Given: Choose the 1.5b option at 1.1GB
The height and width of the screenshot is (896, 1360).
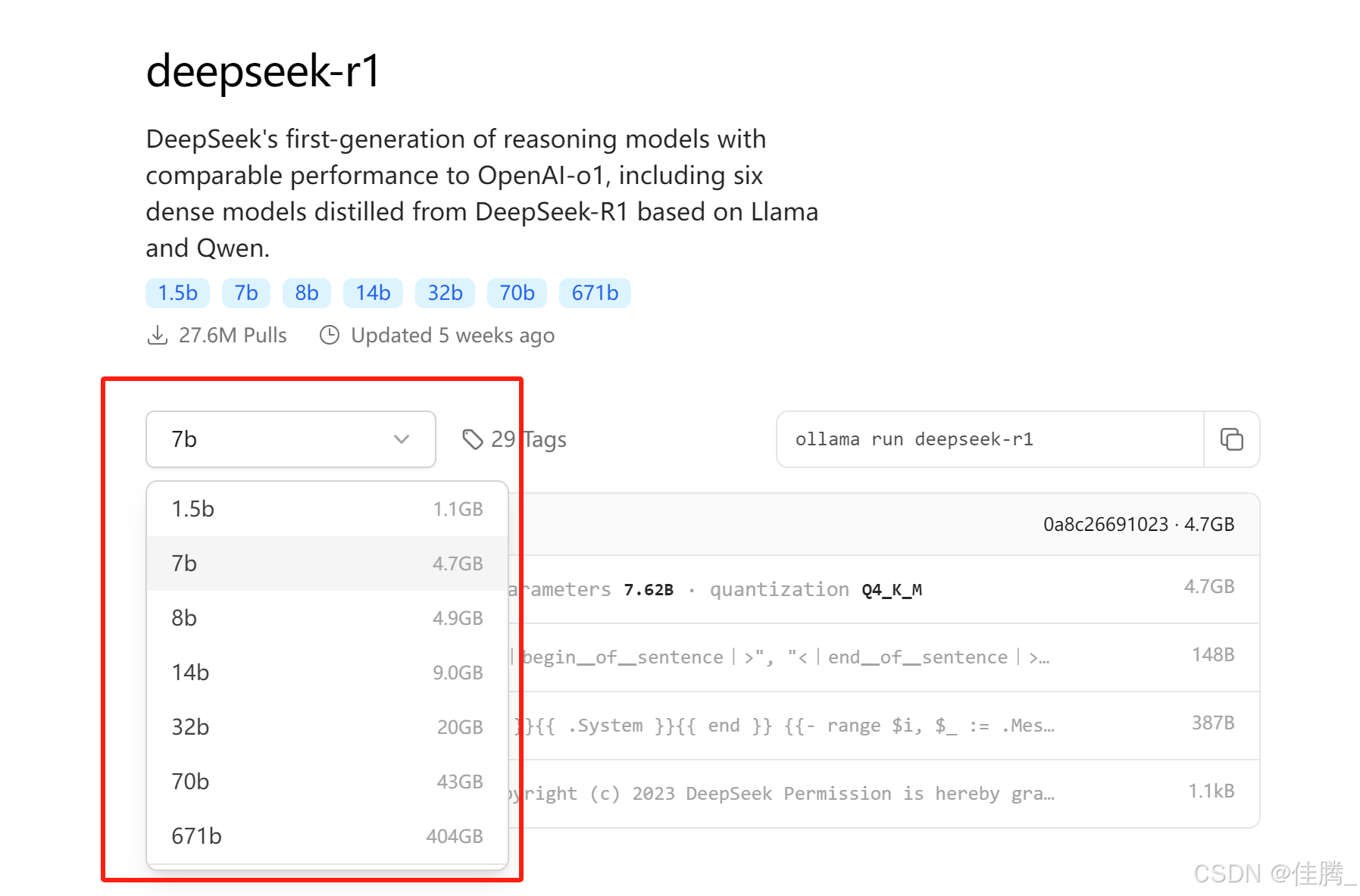Looking at the screenshot, I should click(x=327, y=509).
